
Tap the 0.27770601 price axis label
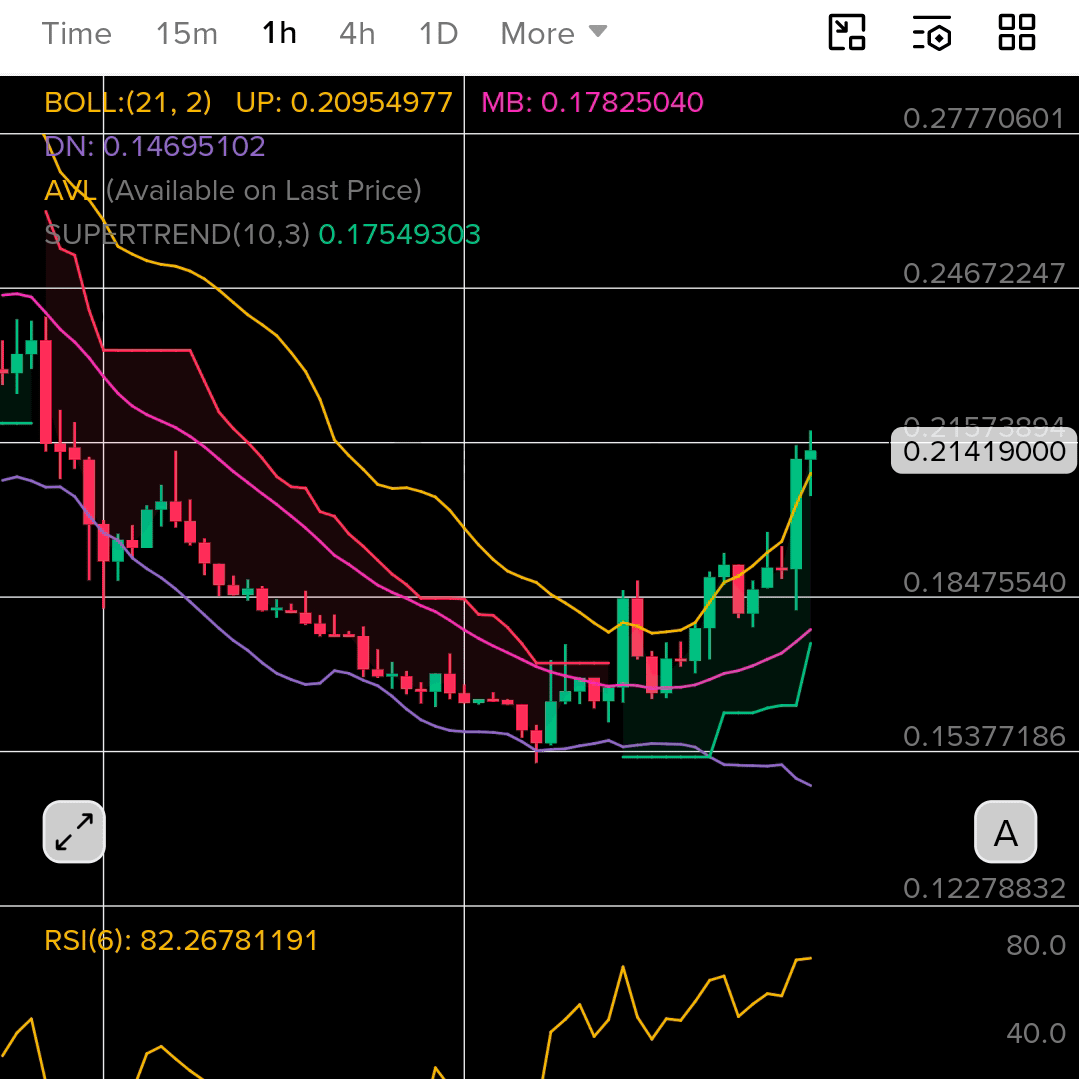click(x=984, y=118)
